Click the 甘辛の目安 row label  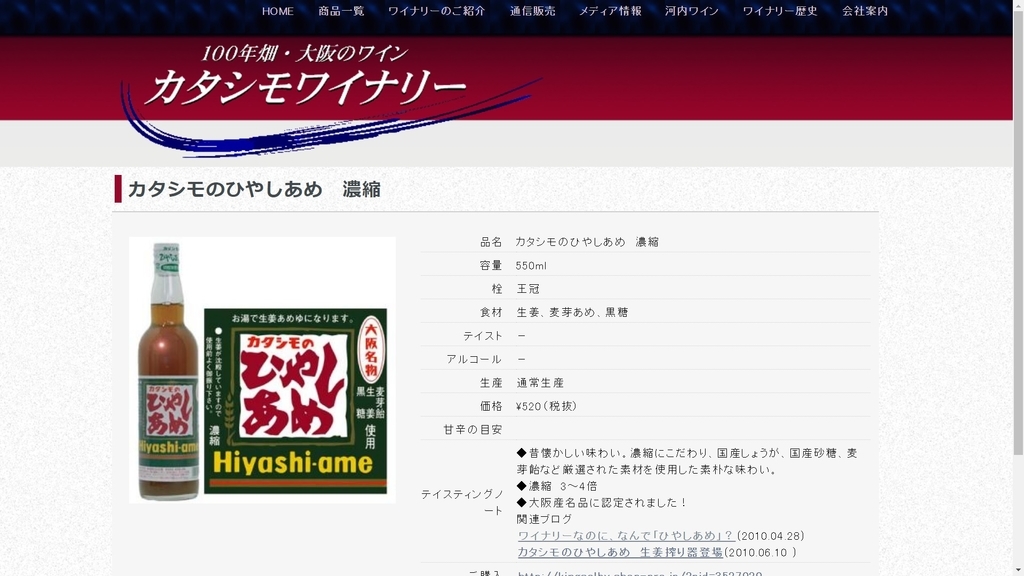pyautogui.click(x=473, y=430)
